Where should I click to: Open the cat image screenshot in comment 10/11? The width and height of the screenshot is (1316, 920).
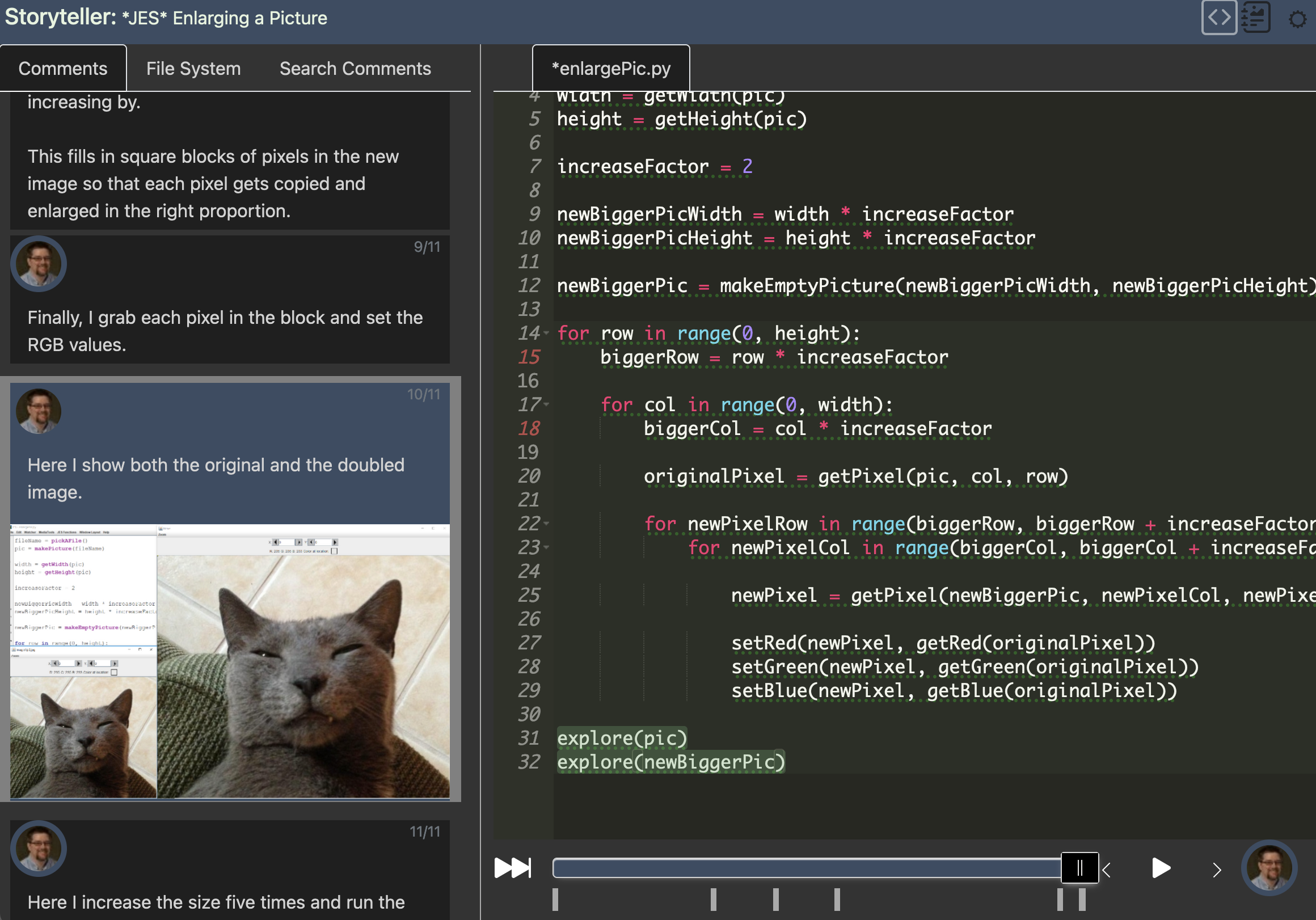(x=230, y=660)
